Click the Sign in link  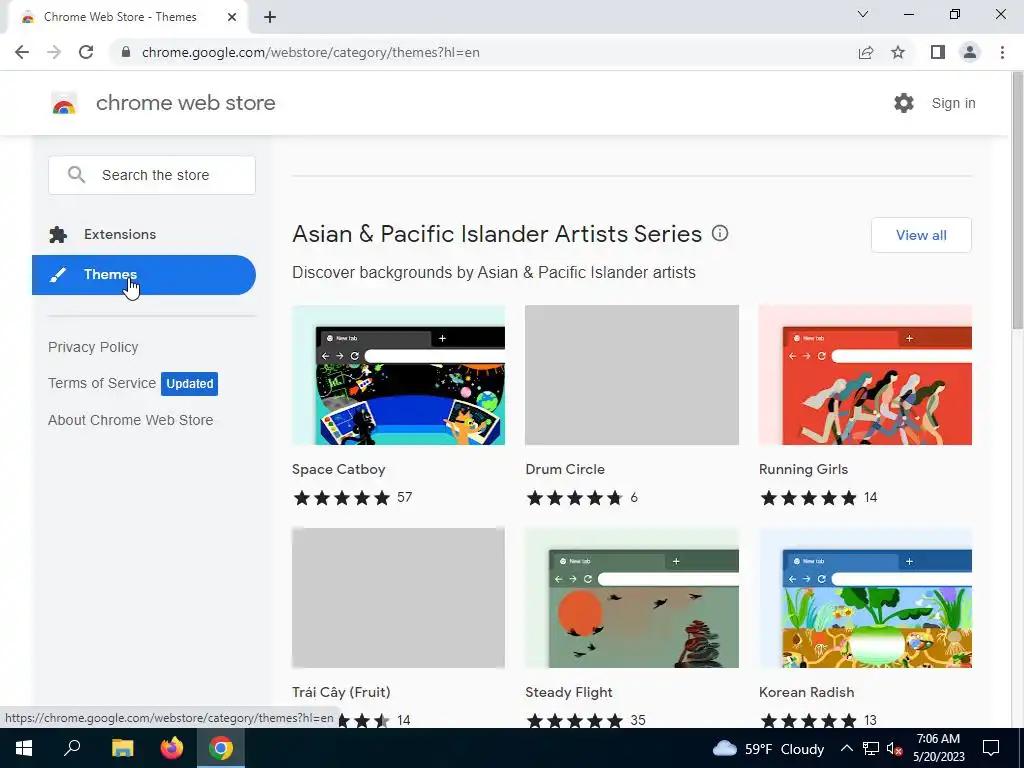pos(953,103)
